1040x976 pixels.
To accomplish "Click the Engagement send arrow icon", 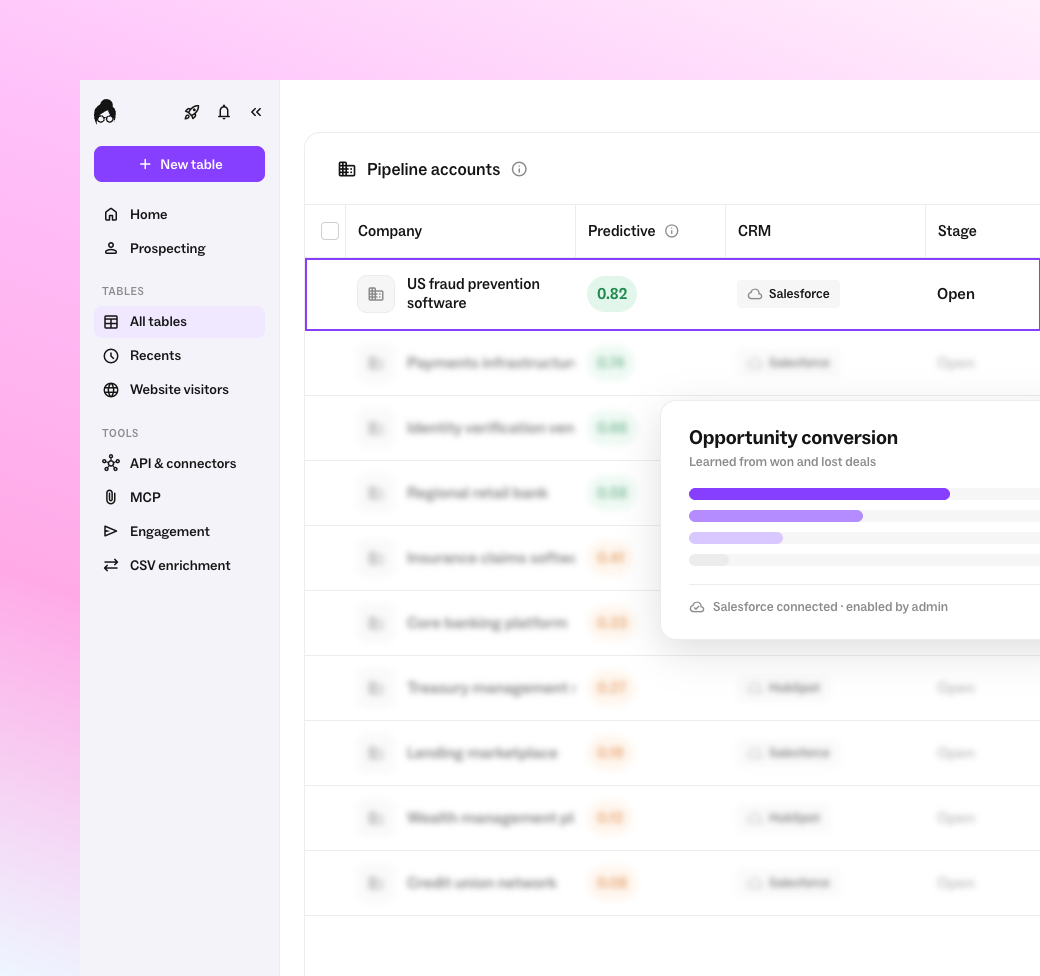I will 111,531.
